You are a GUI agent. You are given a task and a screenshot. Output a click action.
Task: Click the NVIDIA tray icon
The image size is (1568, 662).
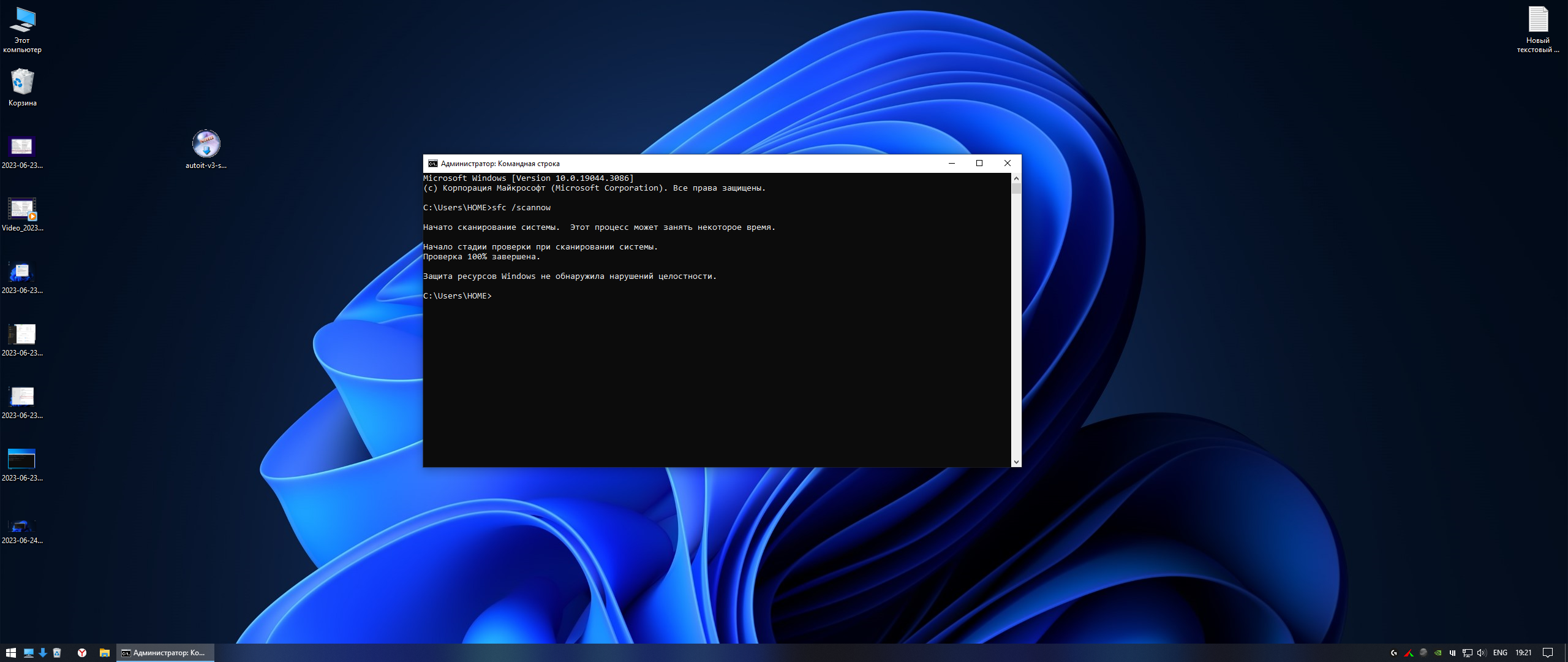click(x=1438, y=653)
